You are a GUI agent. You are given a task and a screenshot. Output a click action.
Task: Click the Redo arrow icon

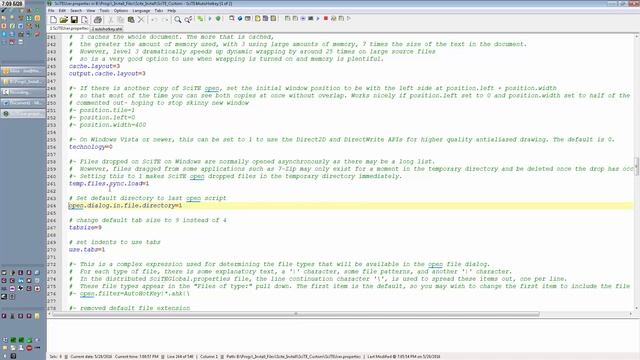(x=164, y=19)
